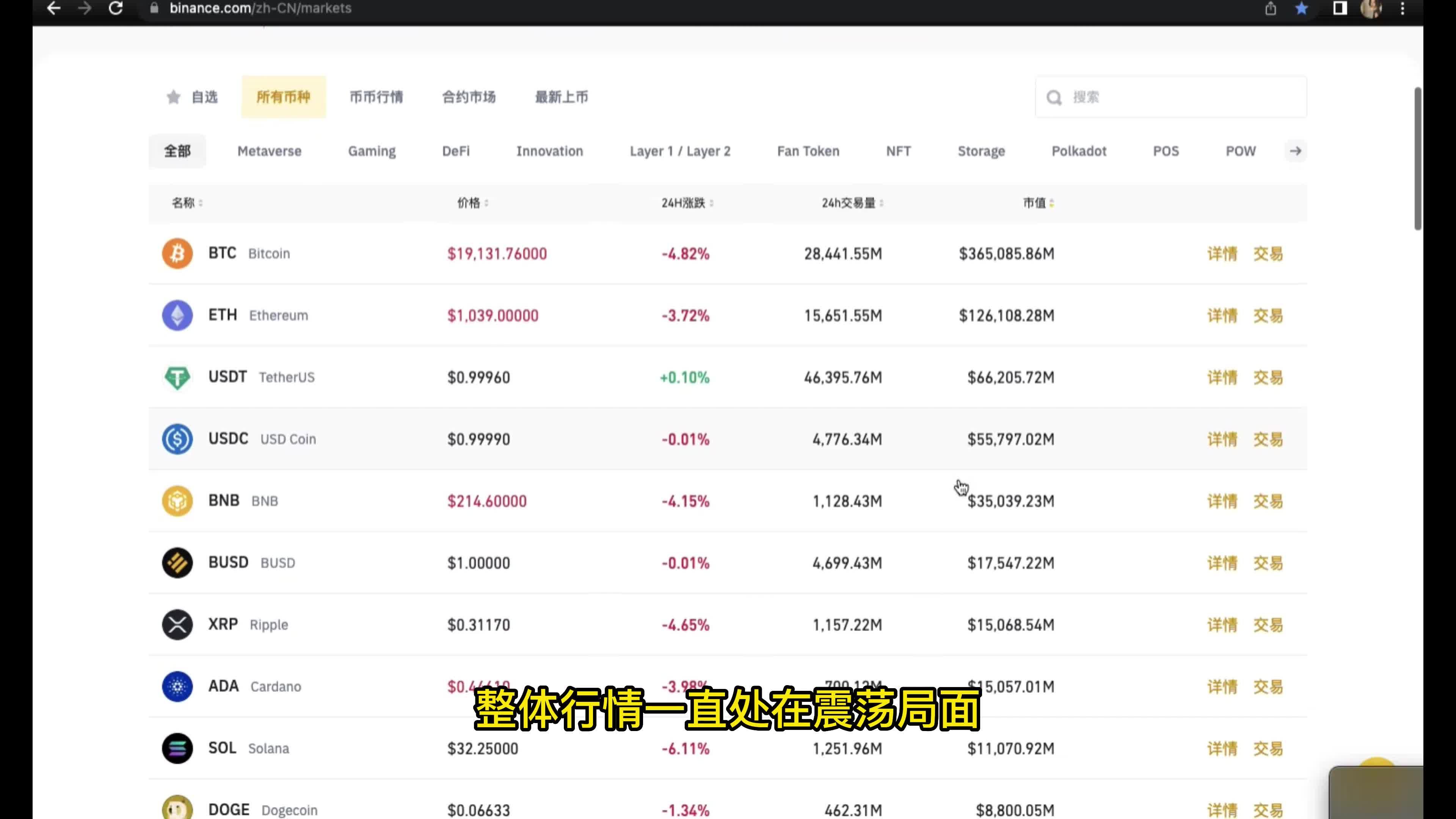Click the BNB coin logo

point(177,501)
